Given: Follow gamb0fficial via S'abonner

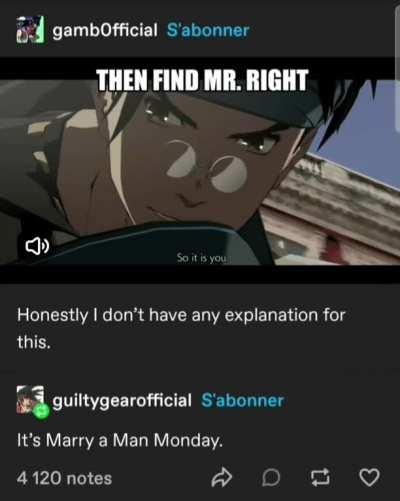Looking at the screenshot, I should pos(208,30).
